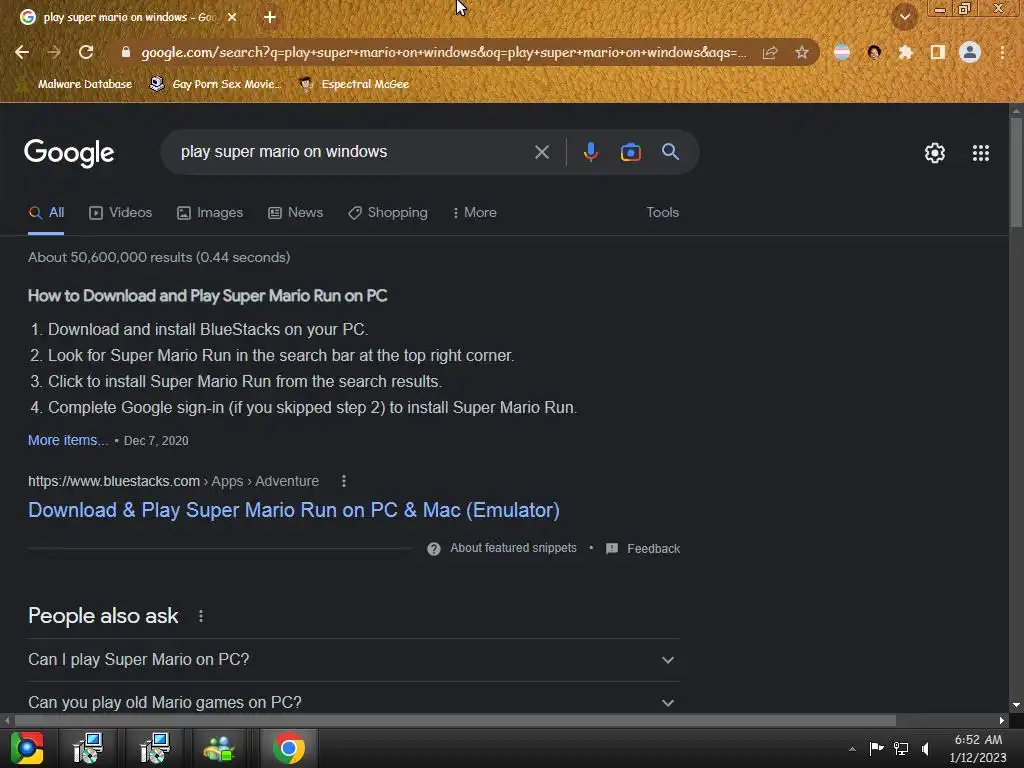Click the Start button on taskbar
This screenshot has height=768, width=1024.
[x=27, y=748]
